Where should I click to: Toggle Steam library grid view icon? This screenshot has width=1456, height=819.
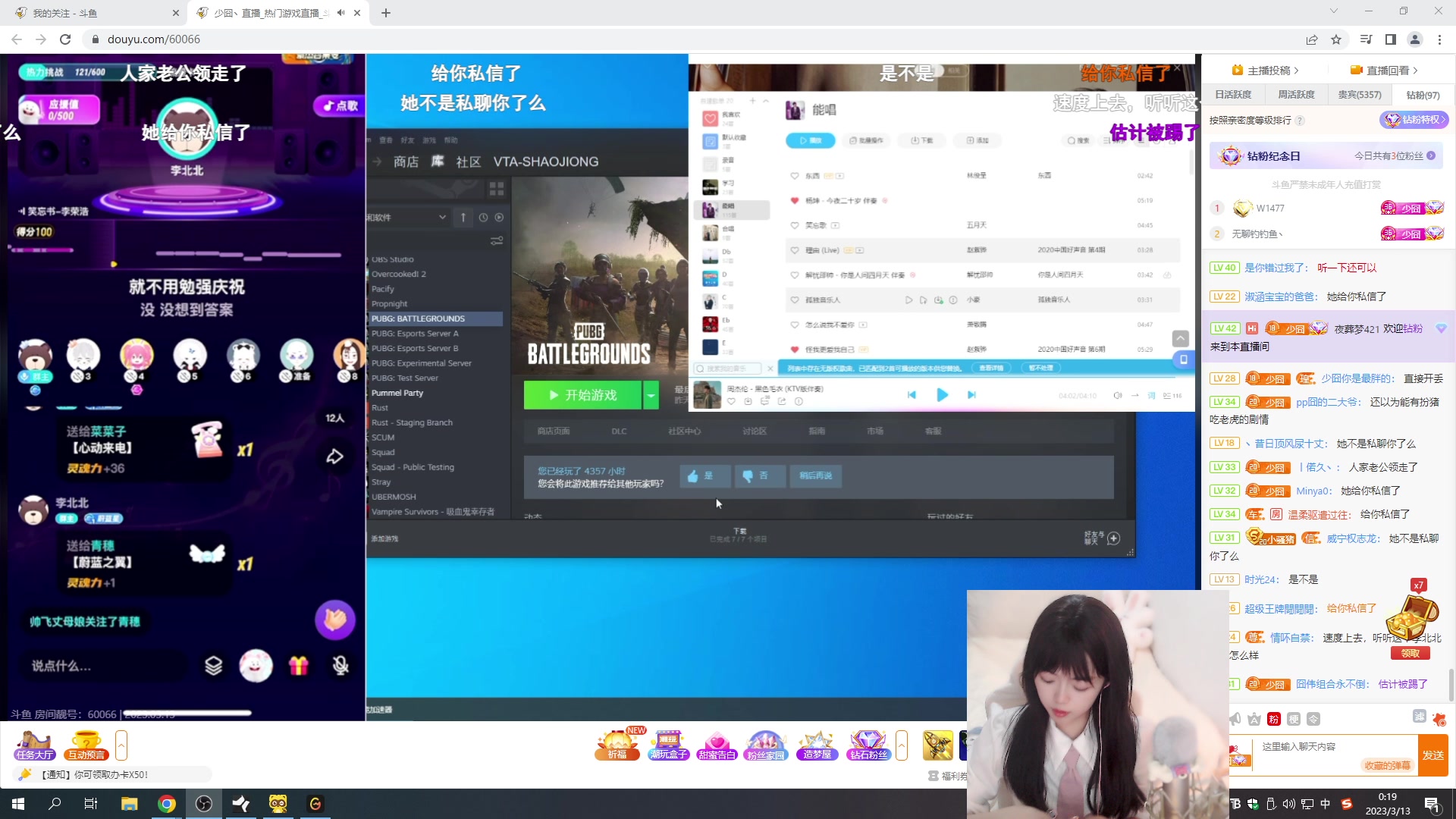(497, 187)
